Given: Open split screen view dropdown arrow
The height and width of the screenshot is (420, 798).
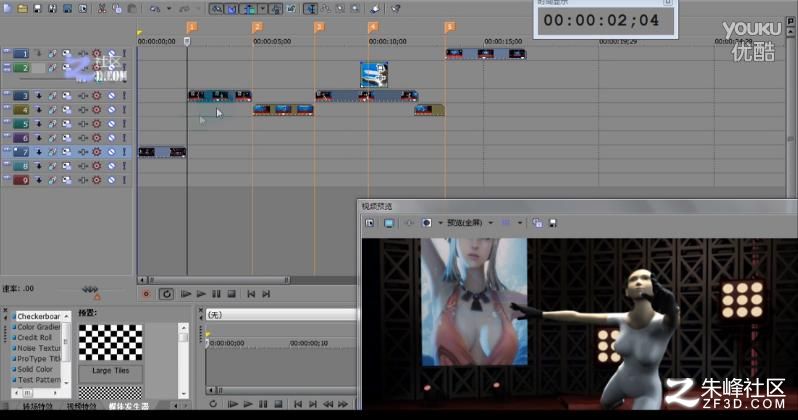Looking at the screenshot, I should [440, 223].
